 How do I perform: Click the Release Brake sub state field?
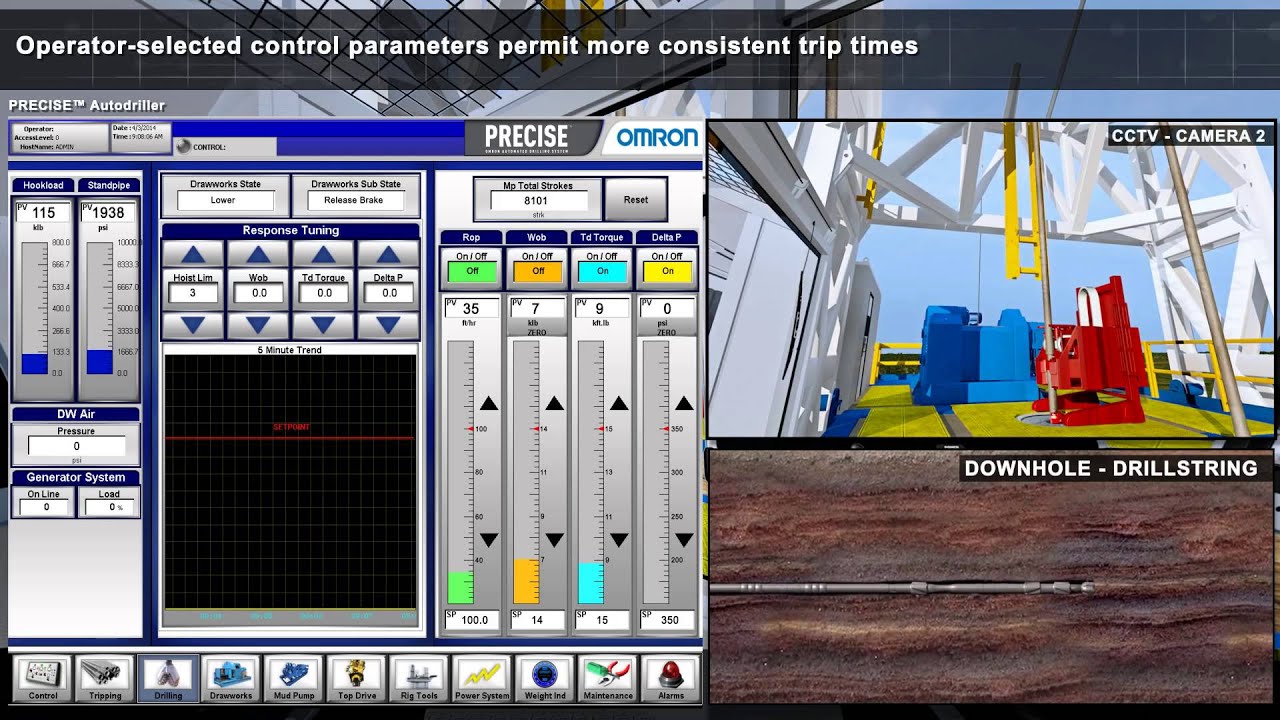(x=354, y=200)
